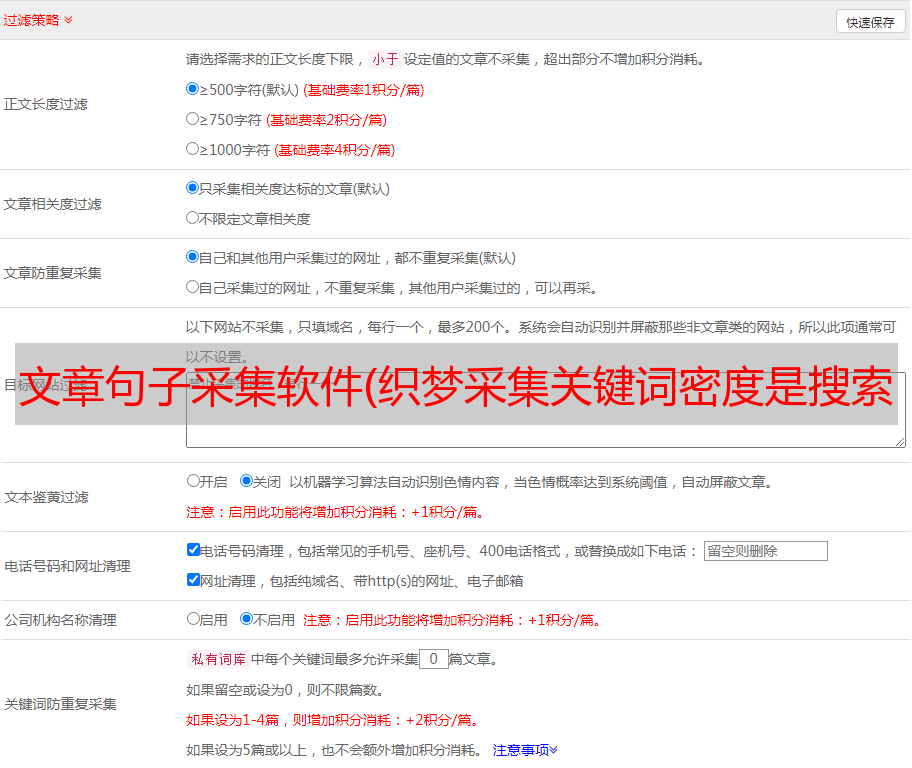This screenshot has height=768, width=912.
Task: Expand the 注意事项 link
Action: pyautogui.click(x=524, y=750)
